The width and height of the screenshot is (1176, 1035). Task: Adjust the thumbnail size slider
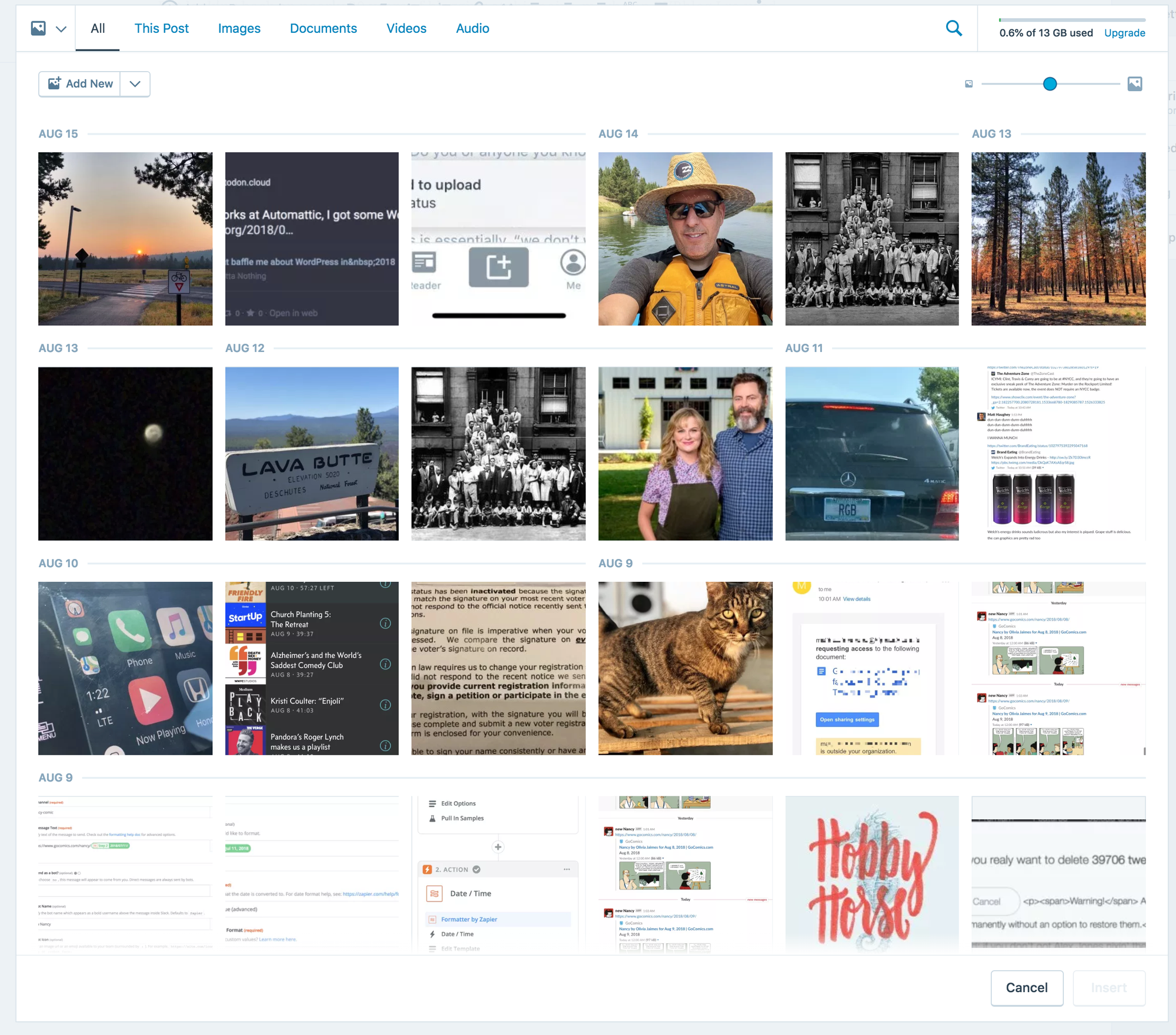tap(1050, 84)
